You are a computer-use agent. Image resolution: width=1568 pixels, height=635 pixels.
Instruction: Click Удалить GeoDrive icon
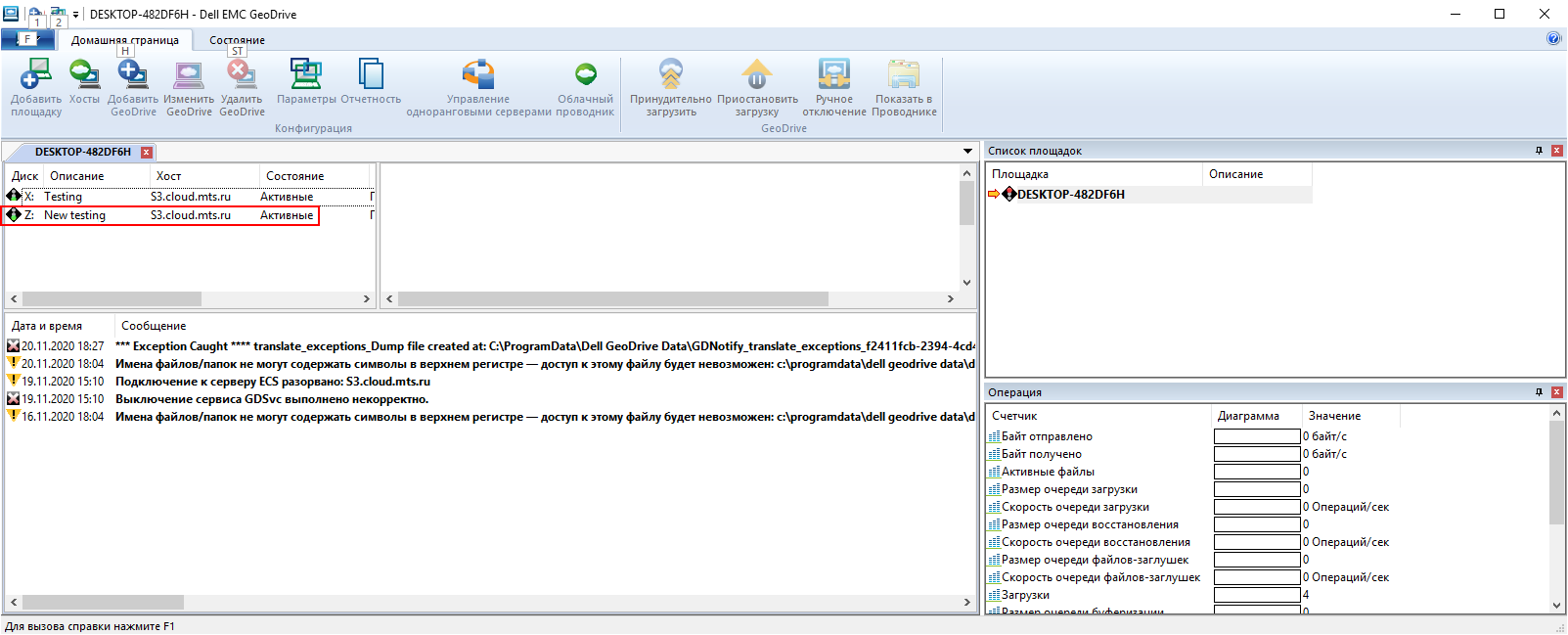[242, 75]
